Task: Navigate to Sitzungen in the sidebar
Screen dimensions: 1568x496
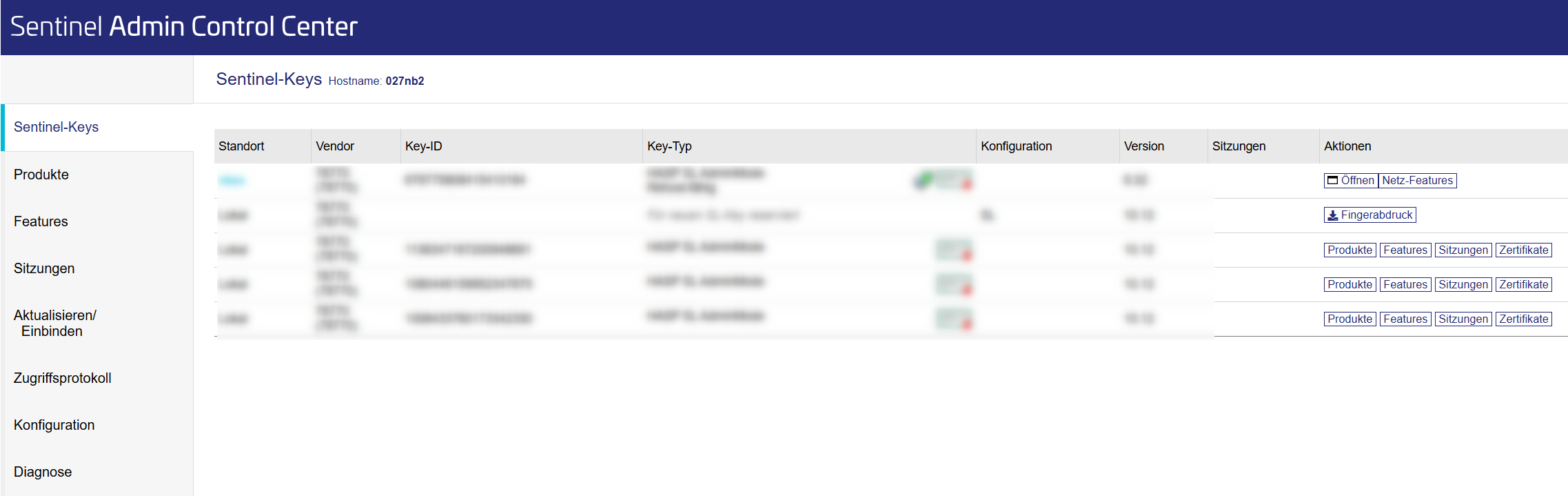Action: (x=44, y=268)
